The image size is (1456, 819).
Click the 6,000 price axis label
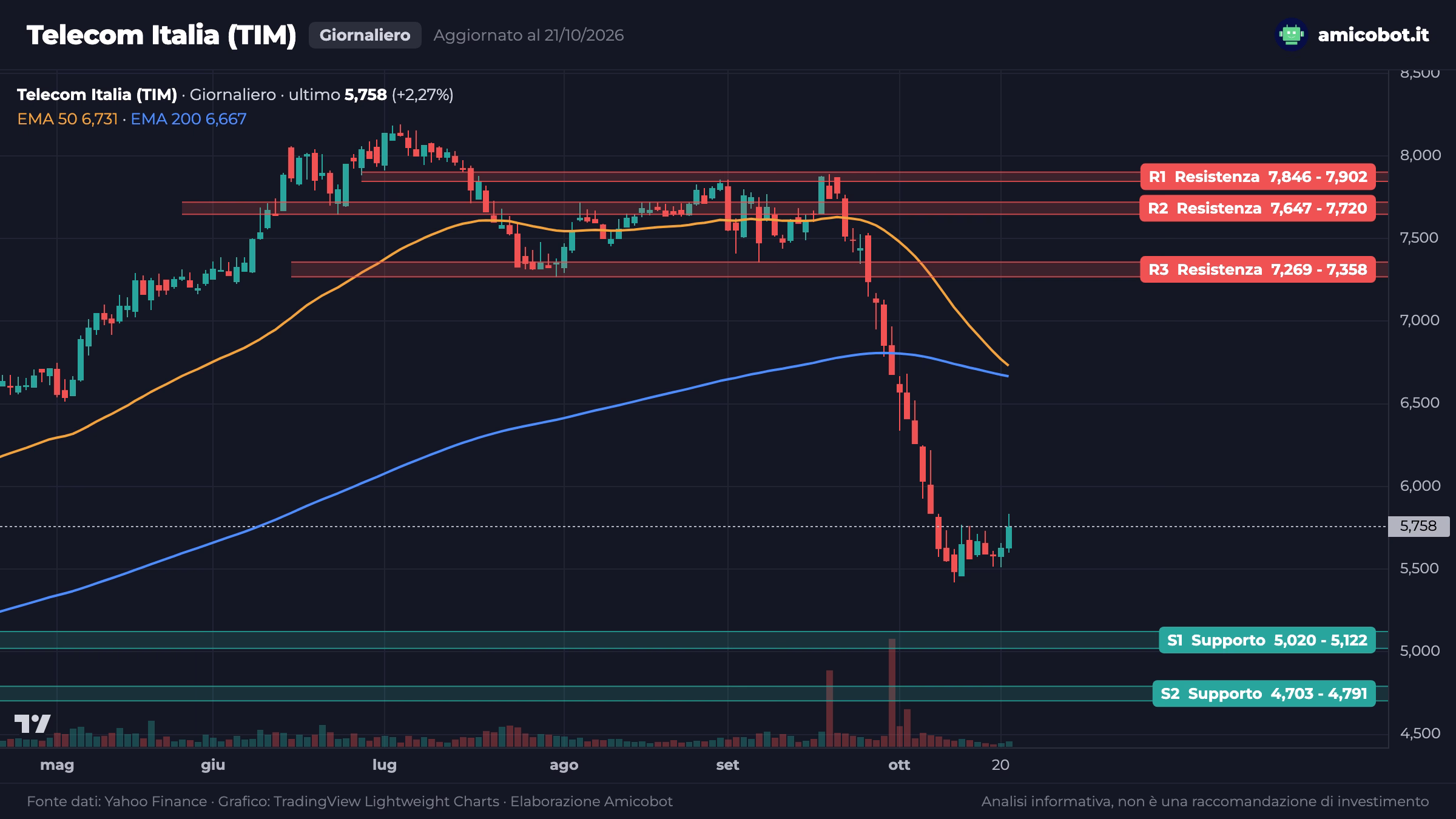pyautogui.click(x=1420, y=486)
